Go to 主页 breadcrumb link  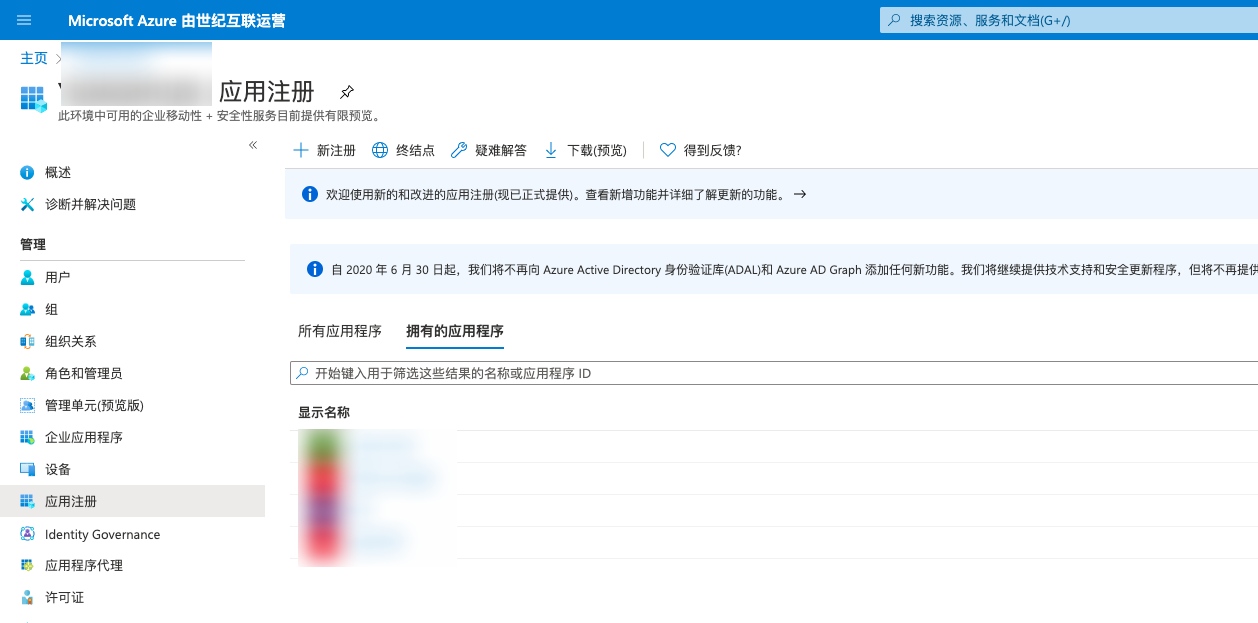pyautogui.click(x=34, y=58)
